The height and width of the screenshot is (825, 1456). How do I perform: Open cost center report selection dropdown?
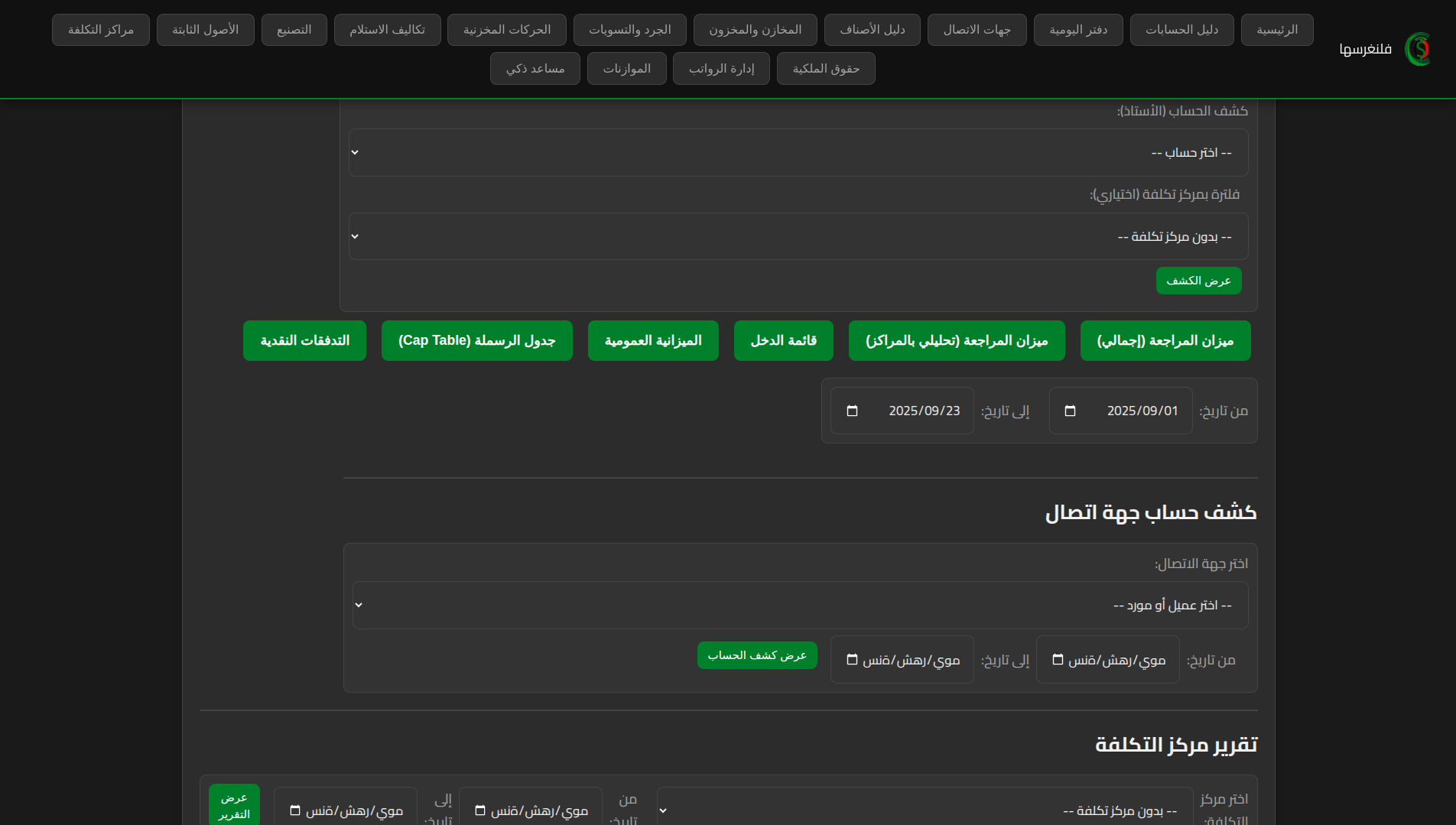924,810
